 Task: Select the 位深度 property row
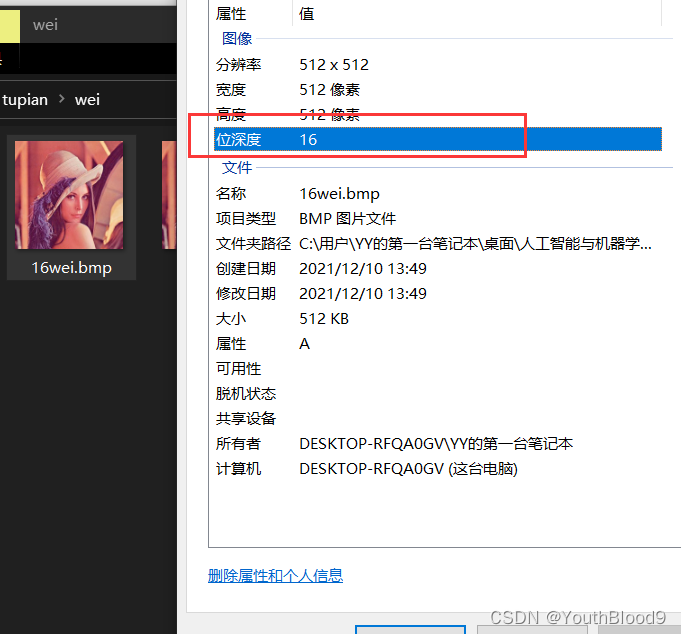click(438, 139)
